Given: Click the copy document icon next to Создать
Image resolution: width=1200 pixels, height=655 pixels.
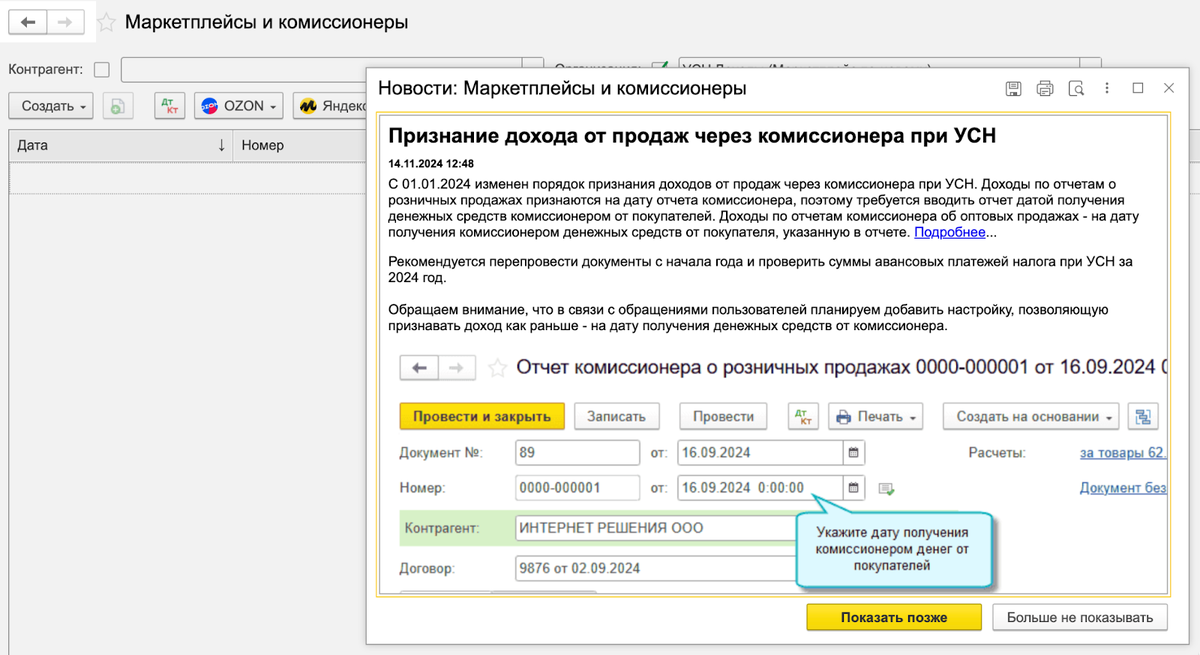Looking at the screenshot, I should click(118, 106).
